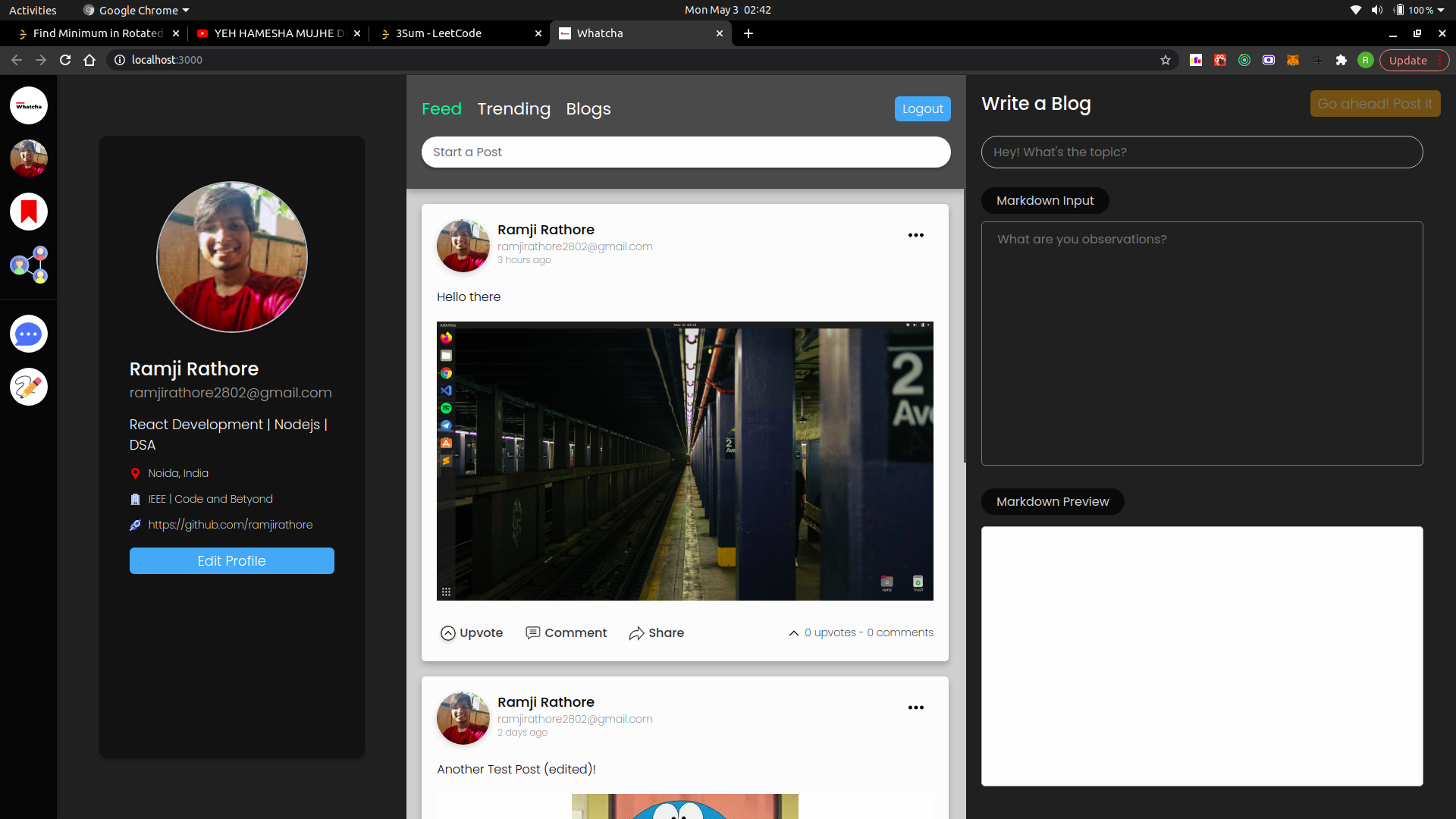Click the Comment icon on first post
1456x819 pixels.
(x=533, y=632)
